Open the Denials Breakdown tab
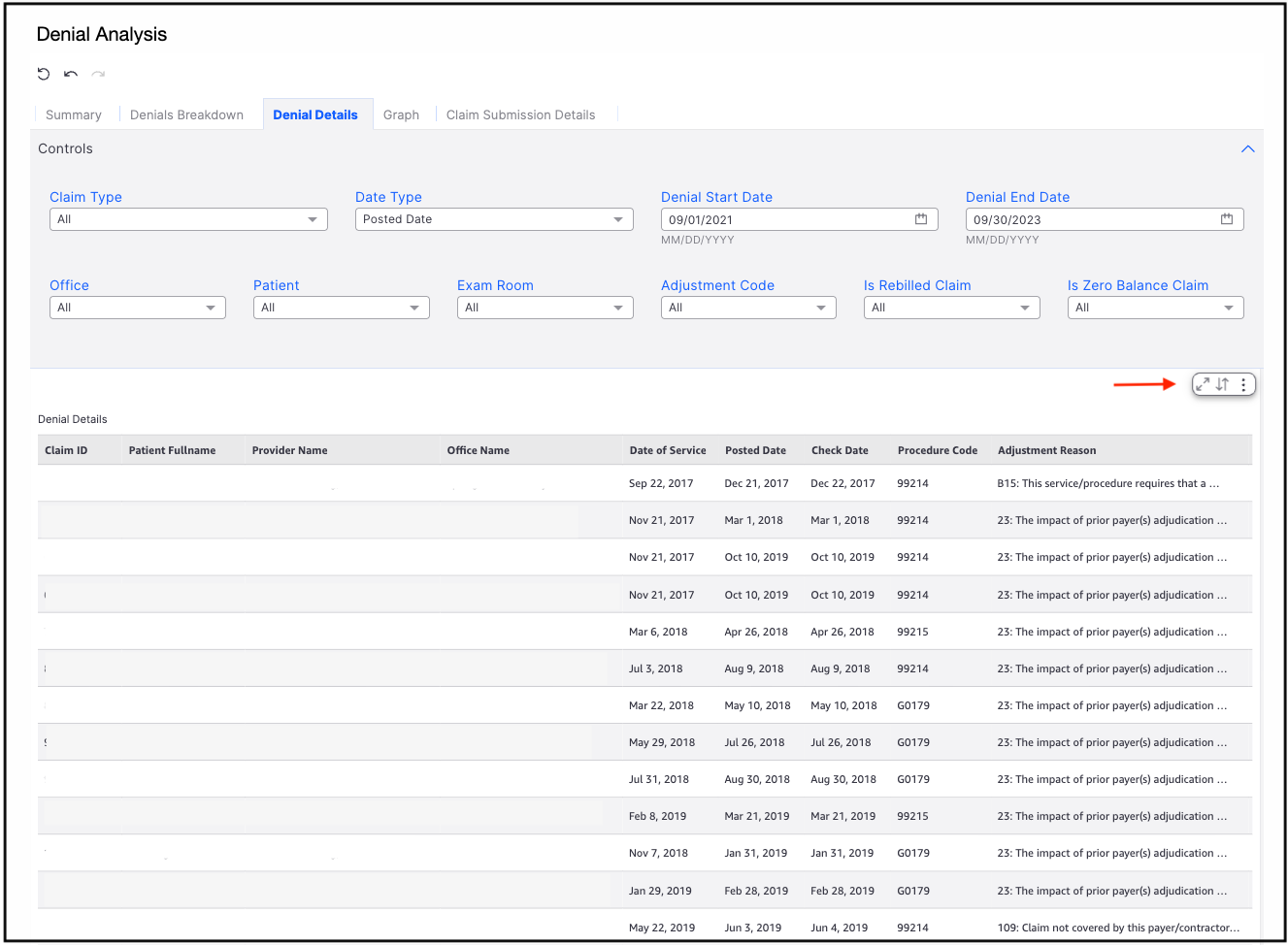This screenshot has height=945, width=1288. pos(186,114)
